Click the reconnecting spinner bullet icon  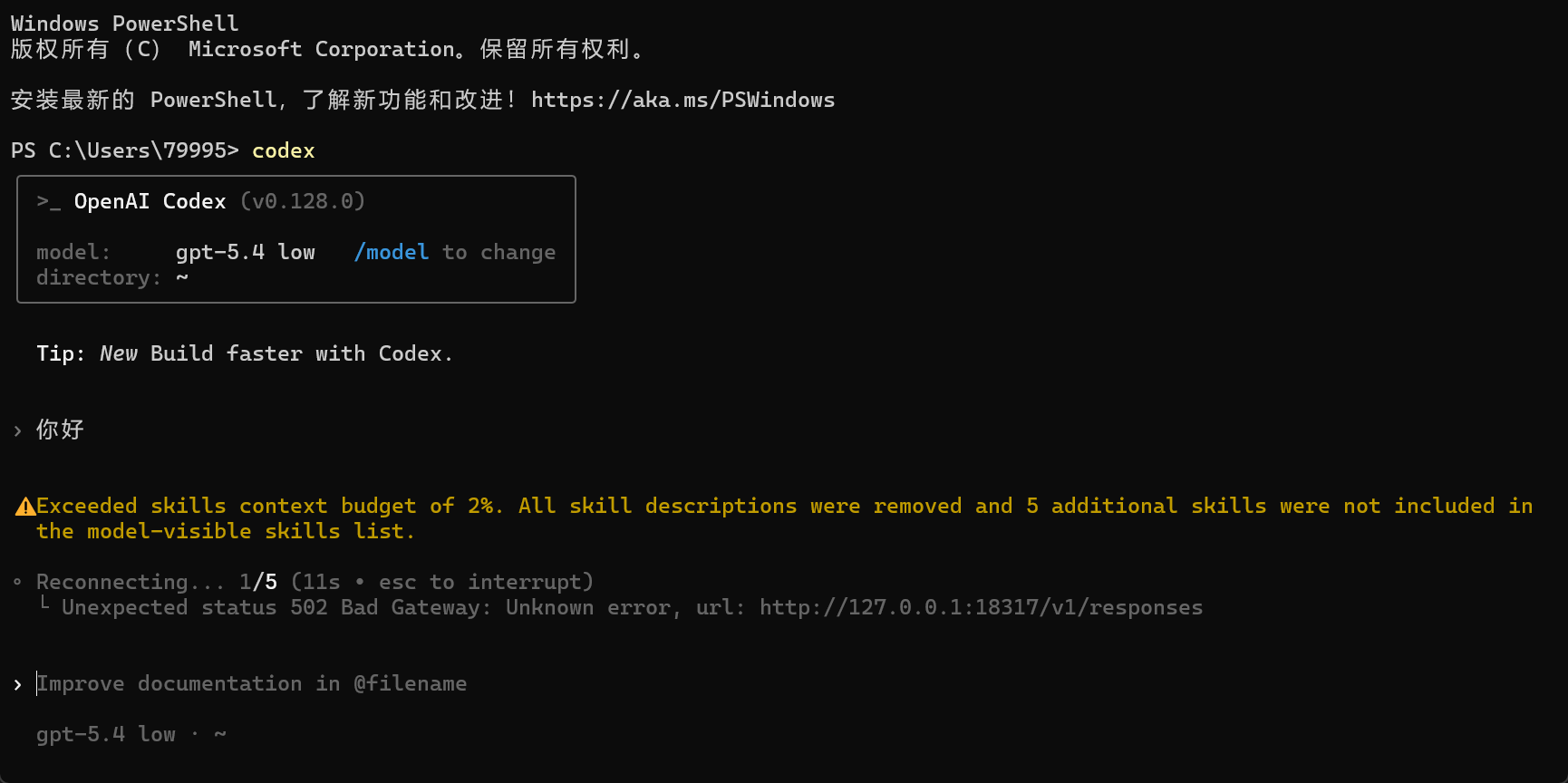[17, 582]
